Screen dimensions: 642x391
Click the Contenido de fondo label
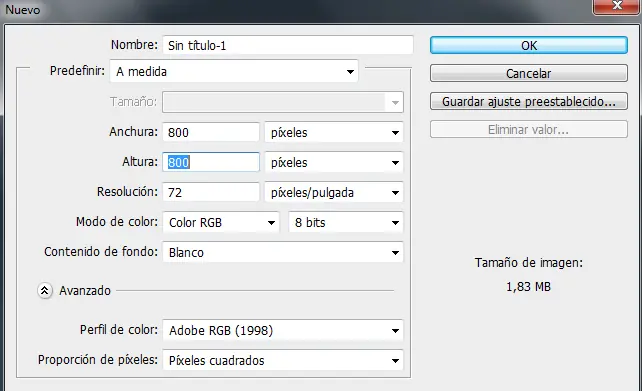(x=101, y=251)
